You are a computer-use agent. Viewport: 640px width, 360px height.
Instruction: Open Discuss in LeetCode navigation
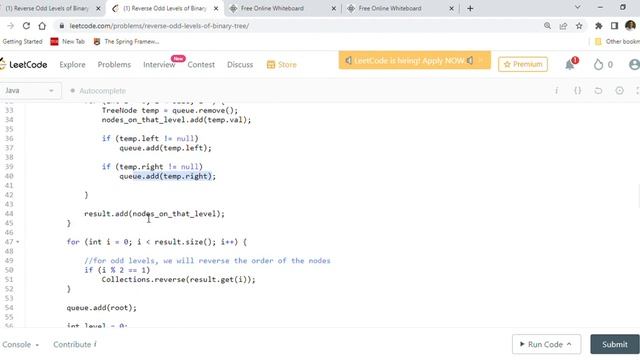point(240,64)
